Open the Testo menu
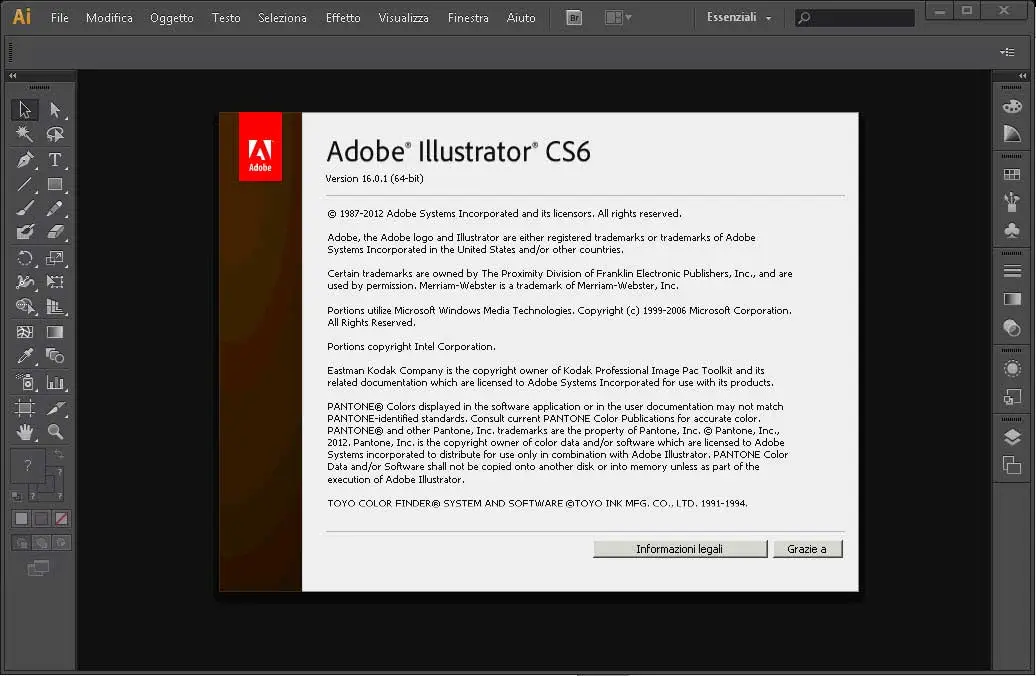 [x=226, y=18]
